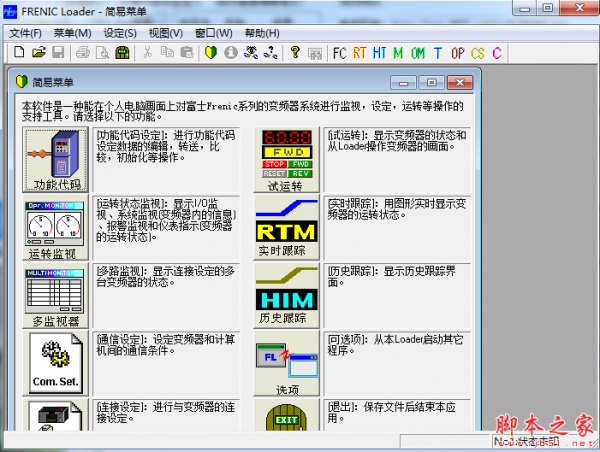This screenshot has height=452, width=600.
Task: Open 功能代码 function code button
Action: (x=55, y=160)
